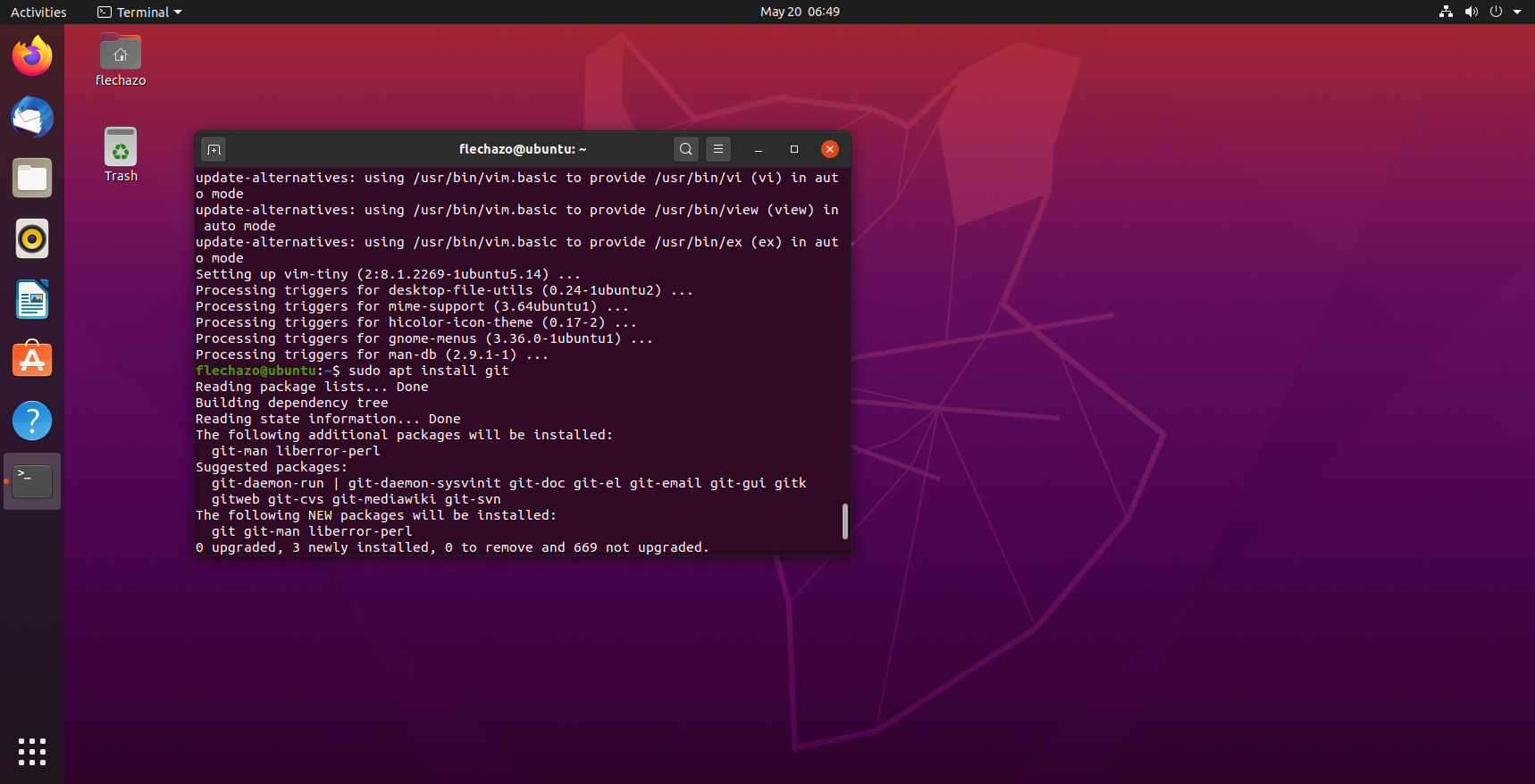Open a new terminal tab
The height and width of the screenshot is (784, 1535).
coord(214,149)
